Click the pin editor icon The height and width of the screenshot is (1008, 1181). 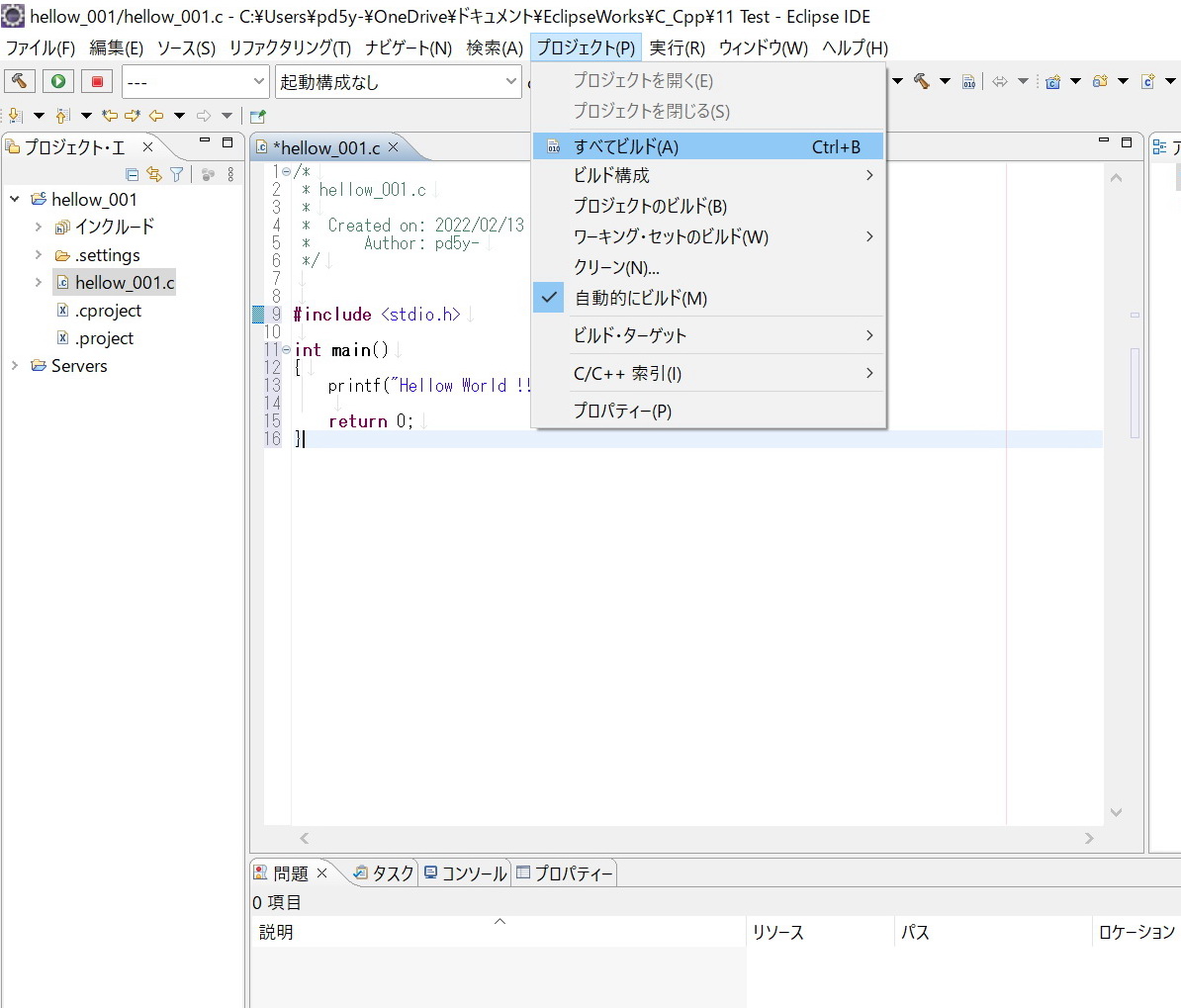[x=257, y=116]
